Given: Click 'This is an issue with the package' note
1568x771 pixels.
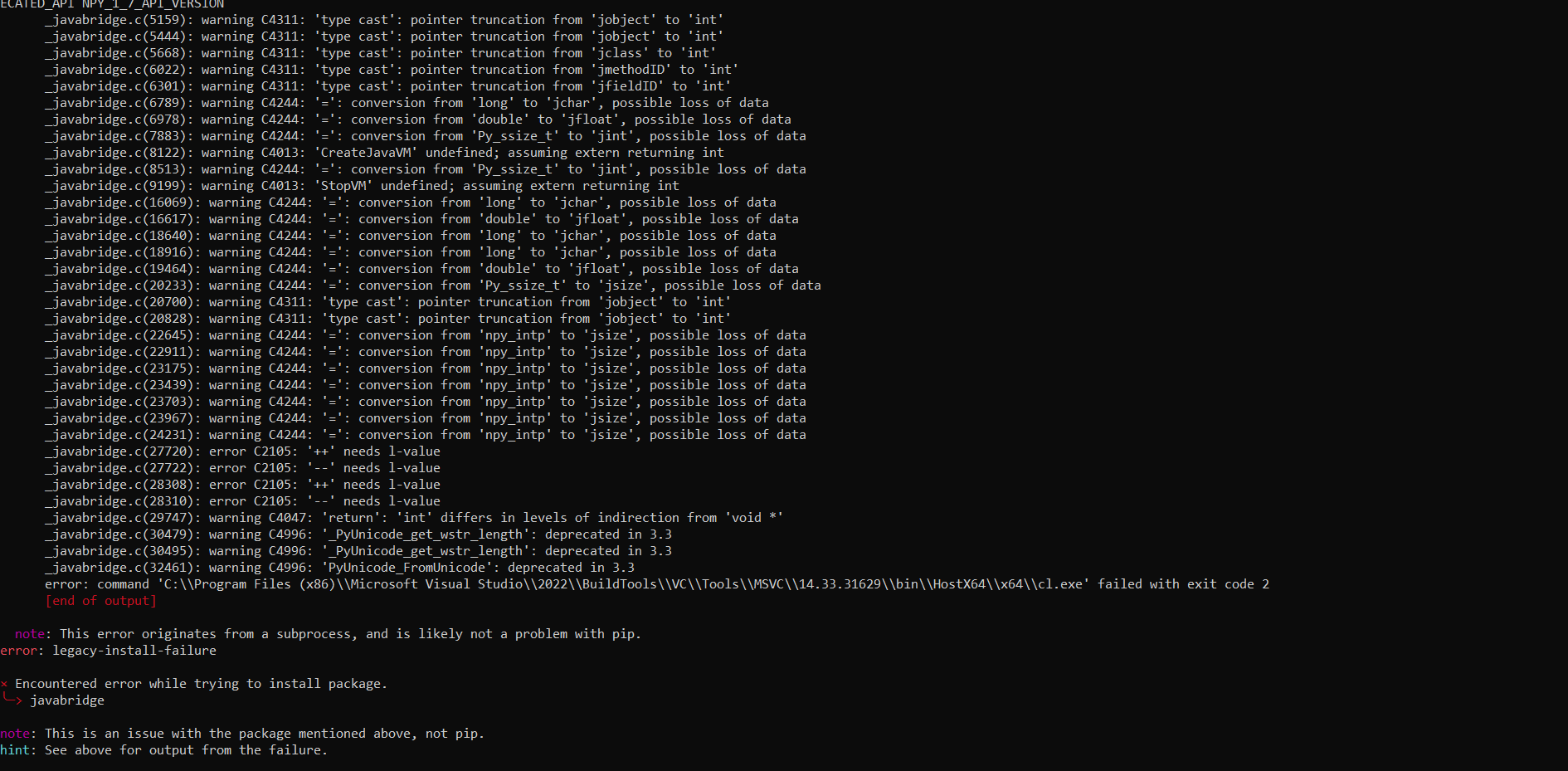Looking at the screenshot, I should point(242,734).
